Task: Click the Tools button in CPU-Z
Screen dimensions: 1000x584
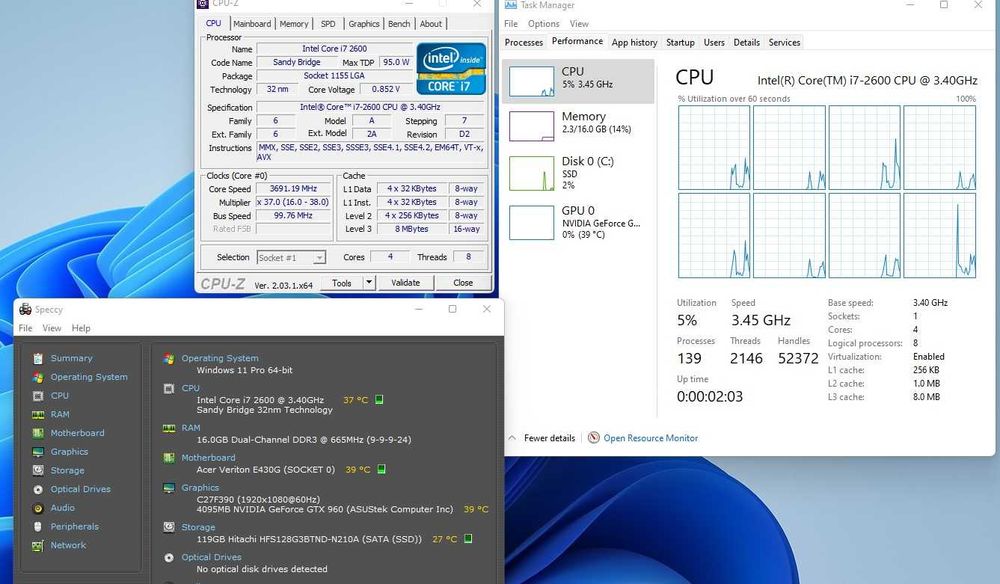Action: click(341, 282)
